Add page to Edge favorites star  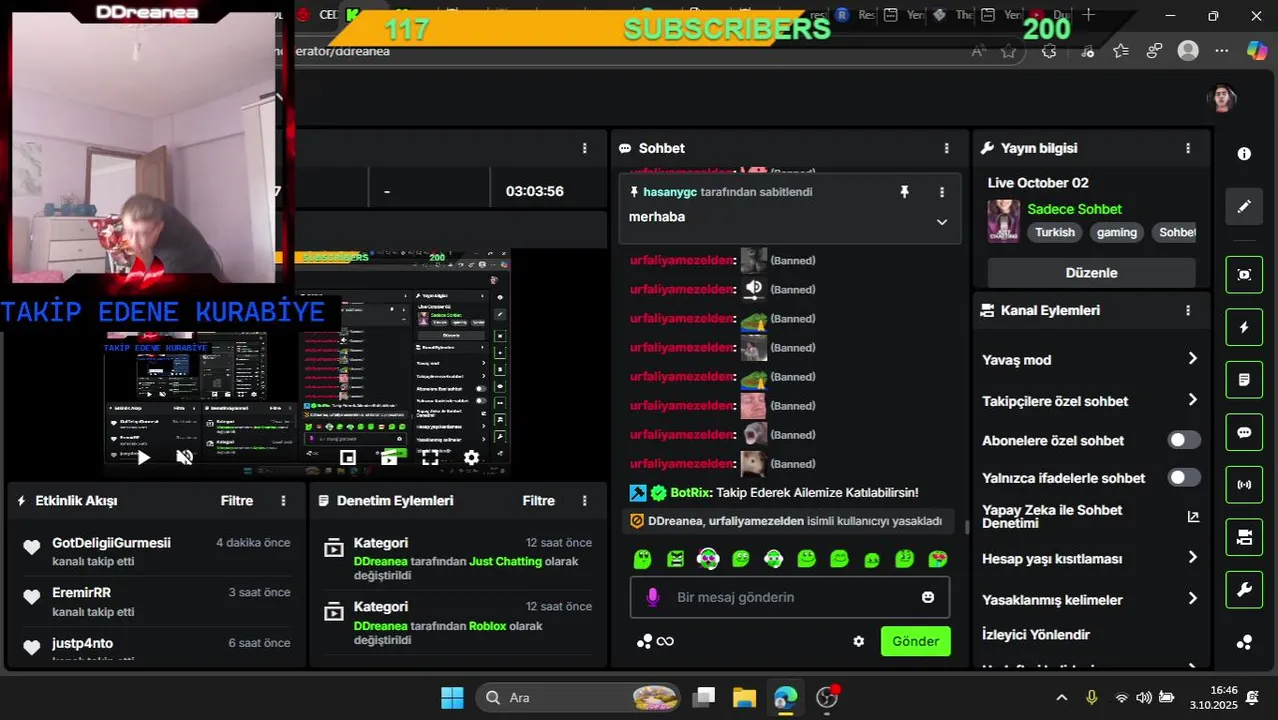coord(1009,51)
